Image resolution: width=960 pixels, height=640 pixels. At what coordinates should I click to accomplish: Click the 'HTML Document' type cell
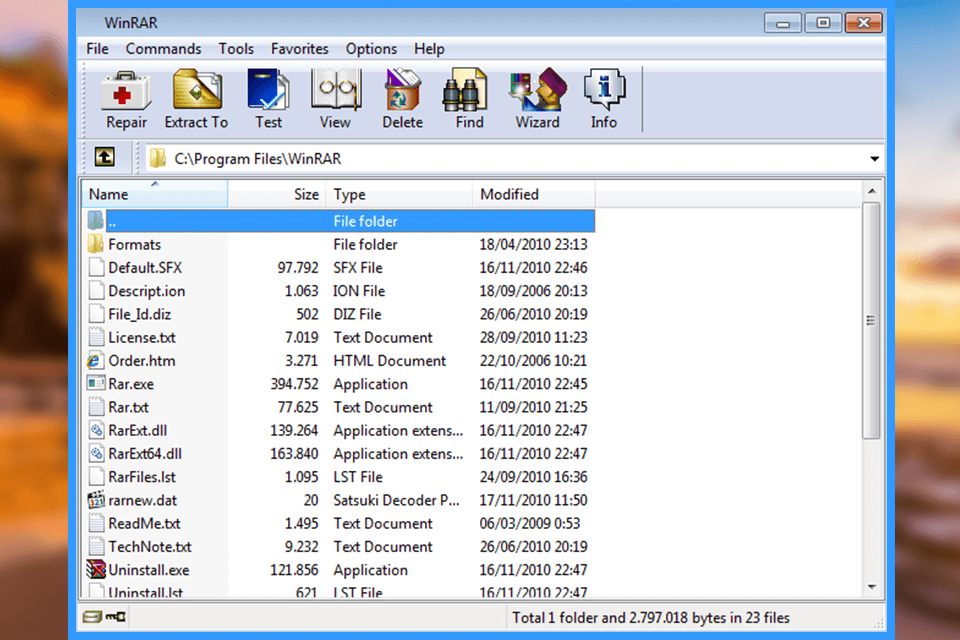click(389, 361)
